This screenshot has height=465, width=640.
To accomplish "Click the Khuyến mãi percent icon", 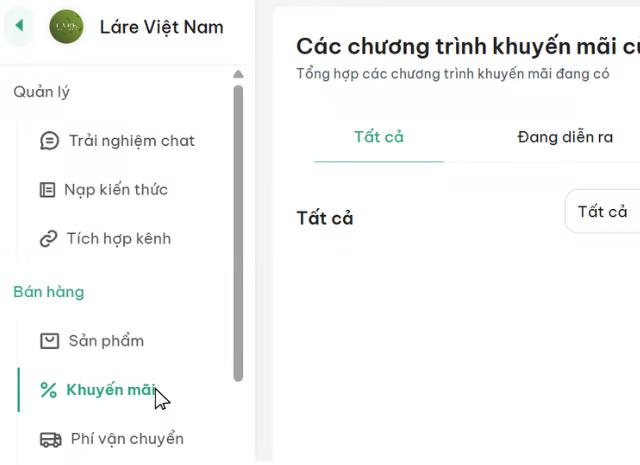I will [48, 390].
